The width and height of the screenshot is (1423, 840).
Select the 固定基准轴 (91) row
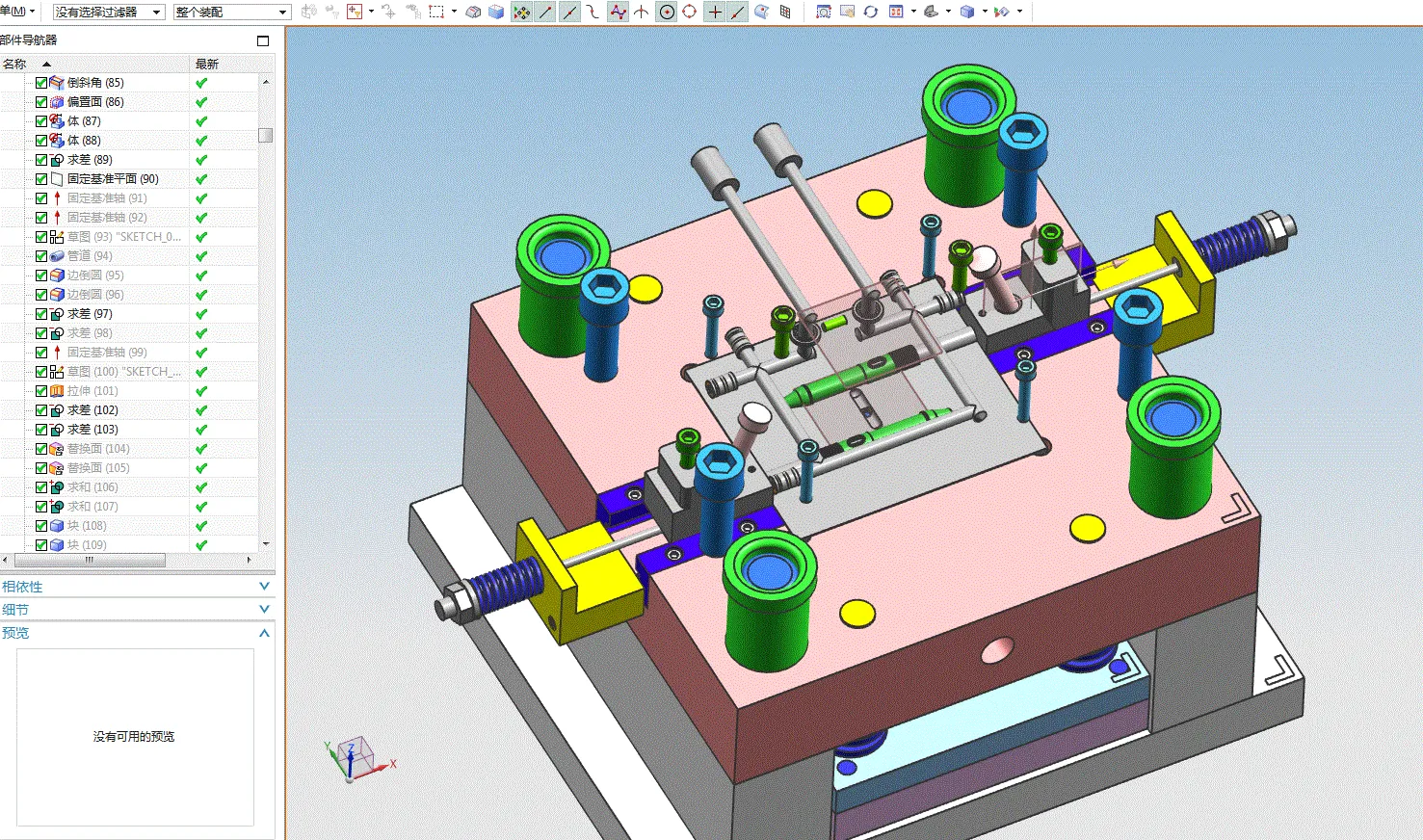click(129, 198)
